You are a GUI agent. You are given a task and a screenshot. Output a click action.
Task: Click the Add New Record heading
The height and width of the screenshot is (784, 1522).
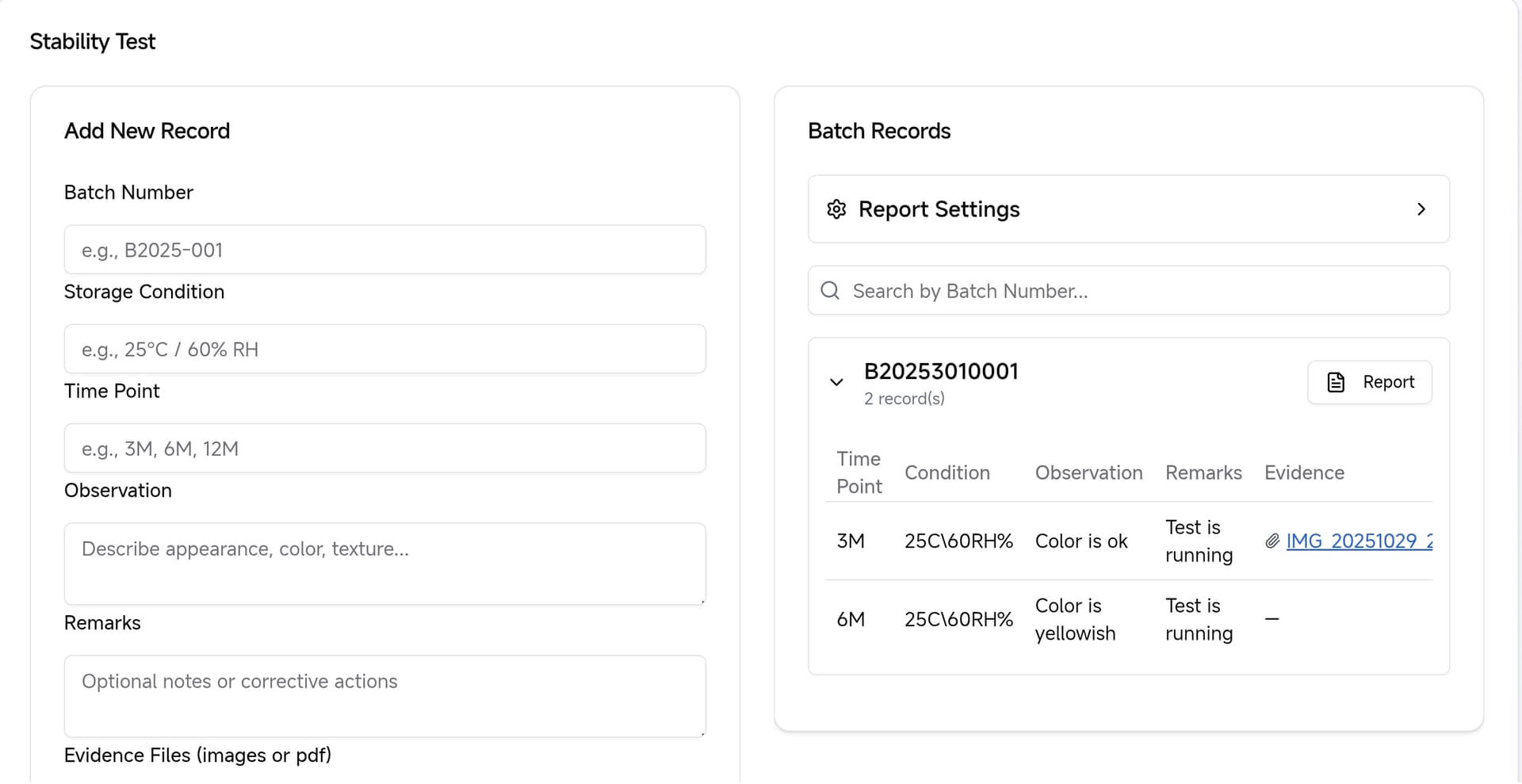tap(147, 131)
